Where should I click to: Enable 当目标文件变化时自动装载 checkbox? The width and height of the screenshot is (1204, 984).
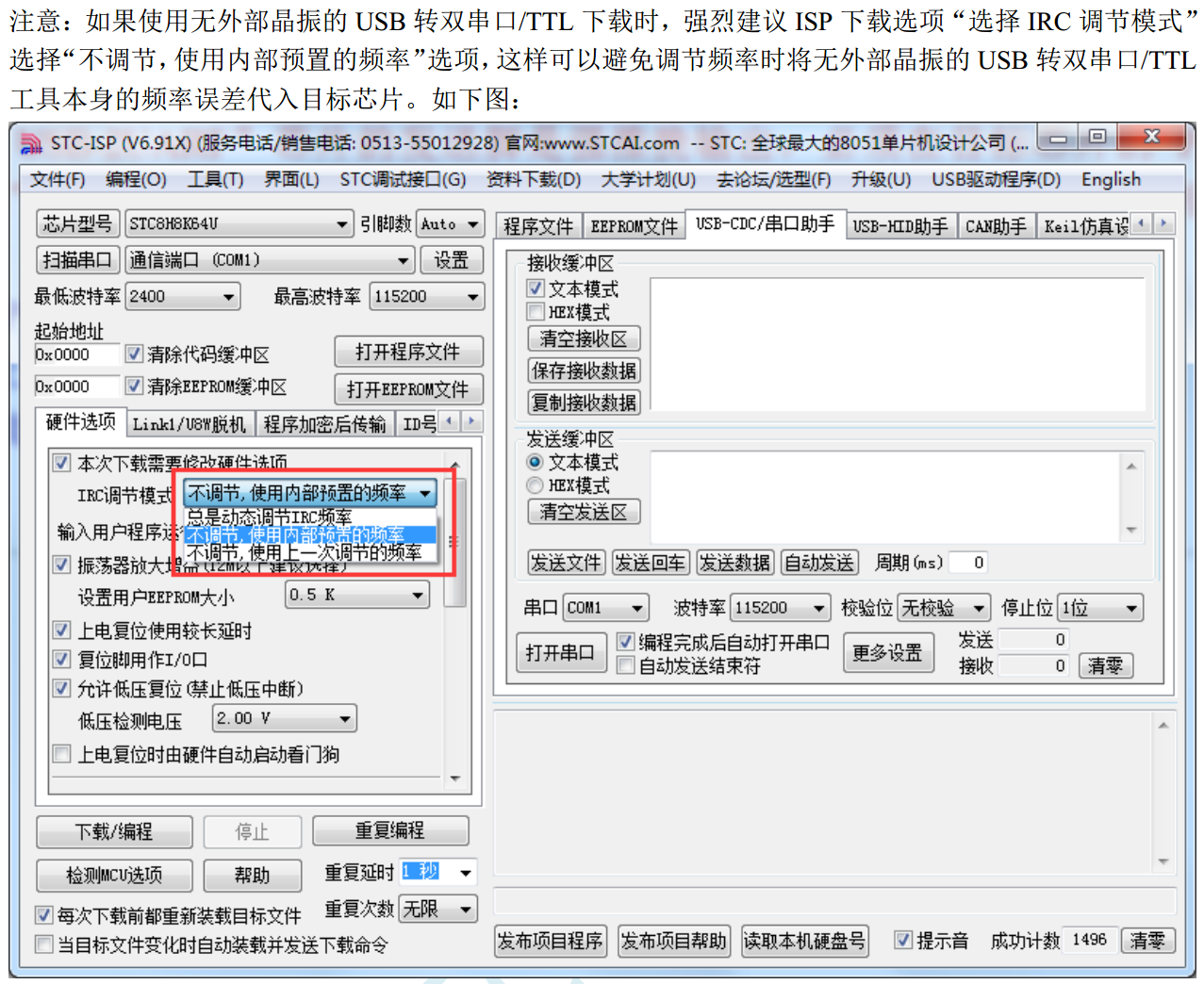[43, 944]
